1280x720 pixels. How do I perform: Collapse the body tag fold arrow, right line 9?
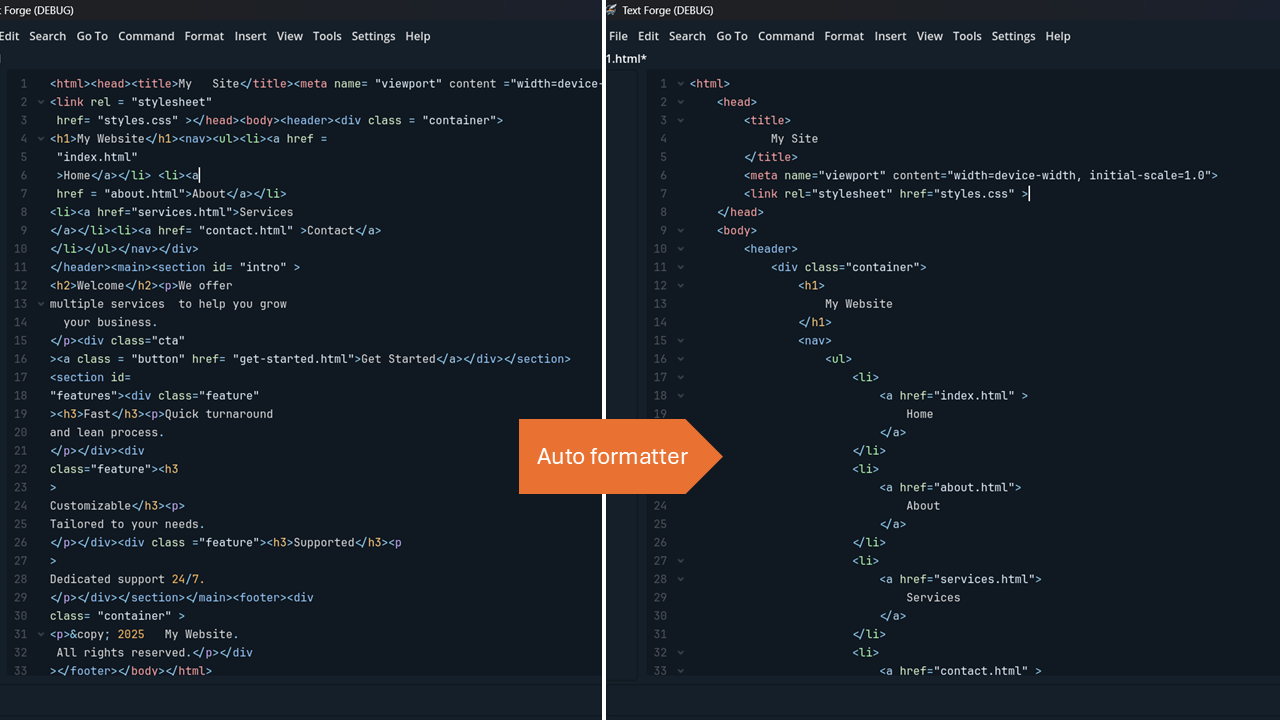680,230
